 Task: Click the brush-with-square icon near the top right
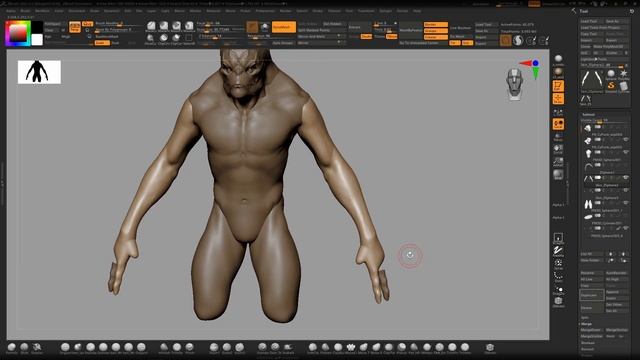tap(544, 40)
